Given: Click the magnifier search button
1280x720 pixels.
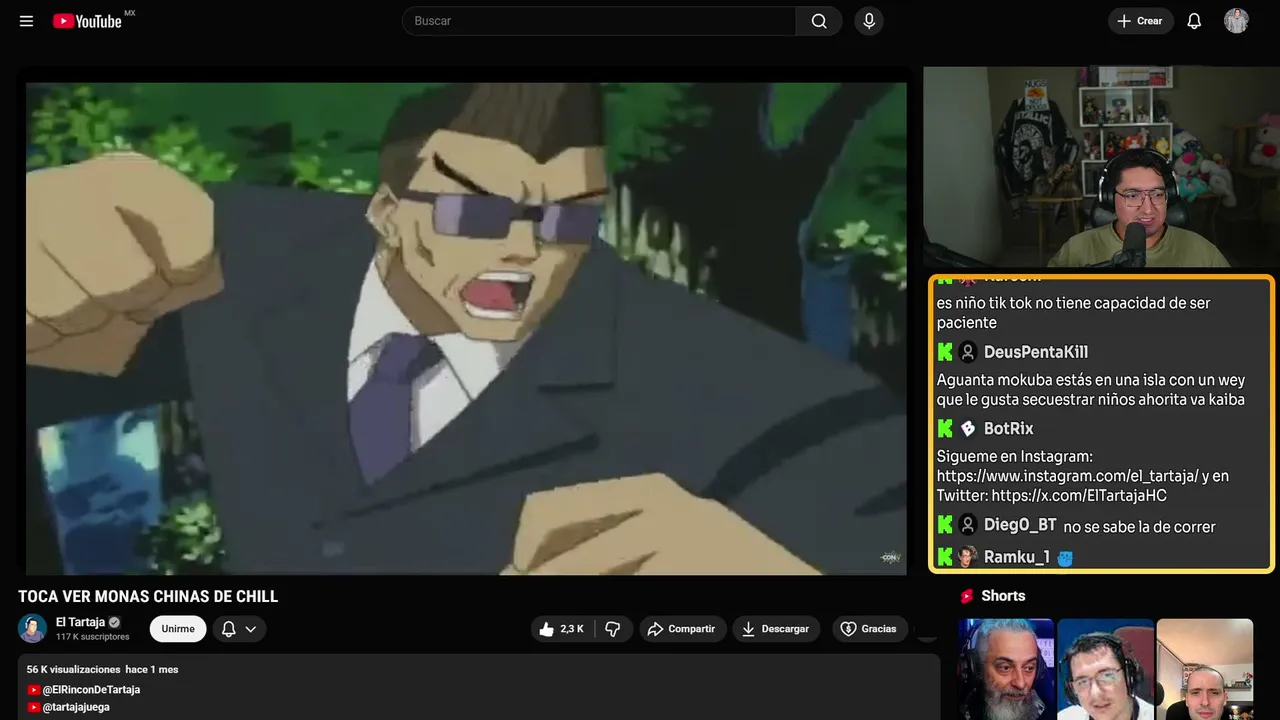Looking at the screenshot, I should click(819, 21).
